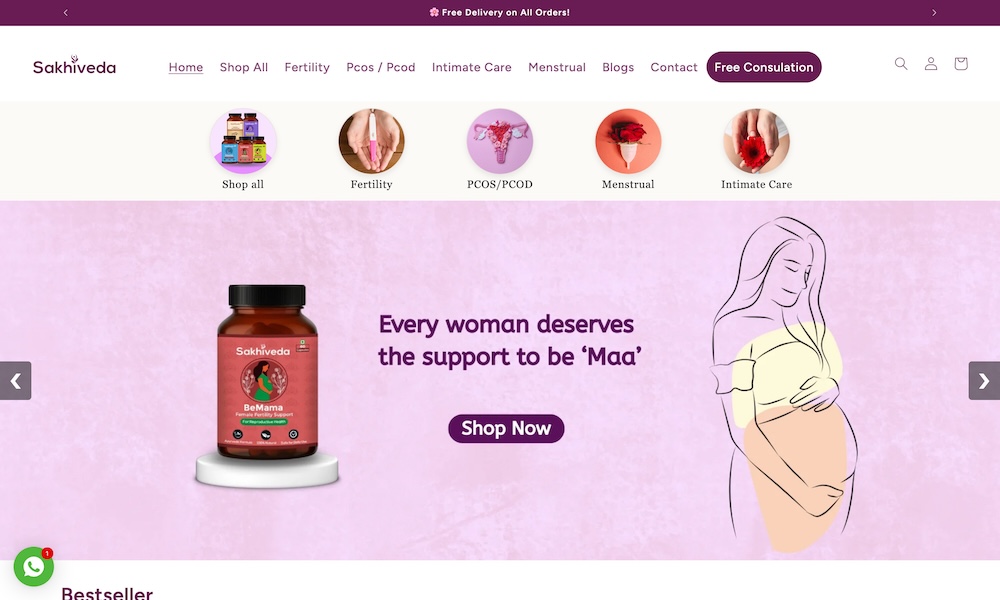Open the shopping cart icon

coord(960,63)
